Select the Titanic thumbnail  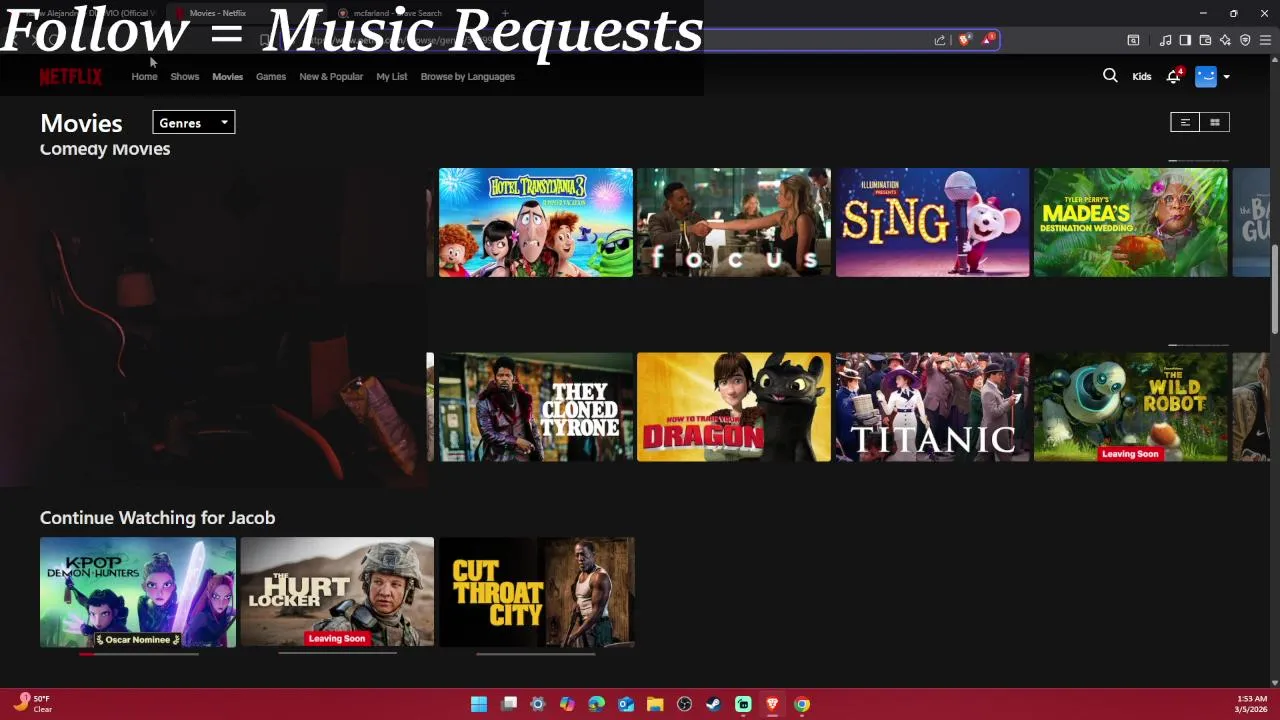click(x=932, y=407)
